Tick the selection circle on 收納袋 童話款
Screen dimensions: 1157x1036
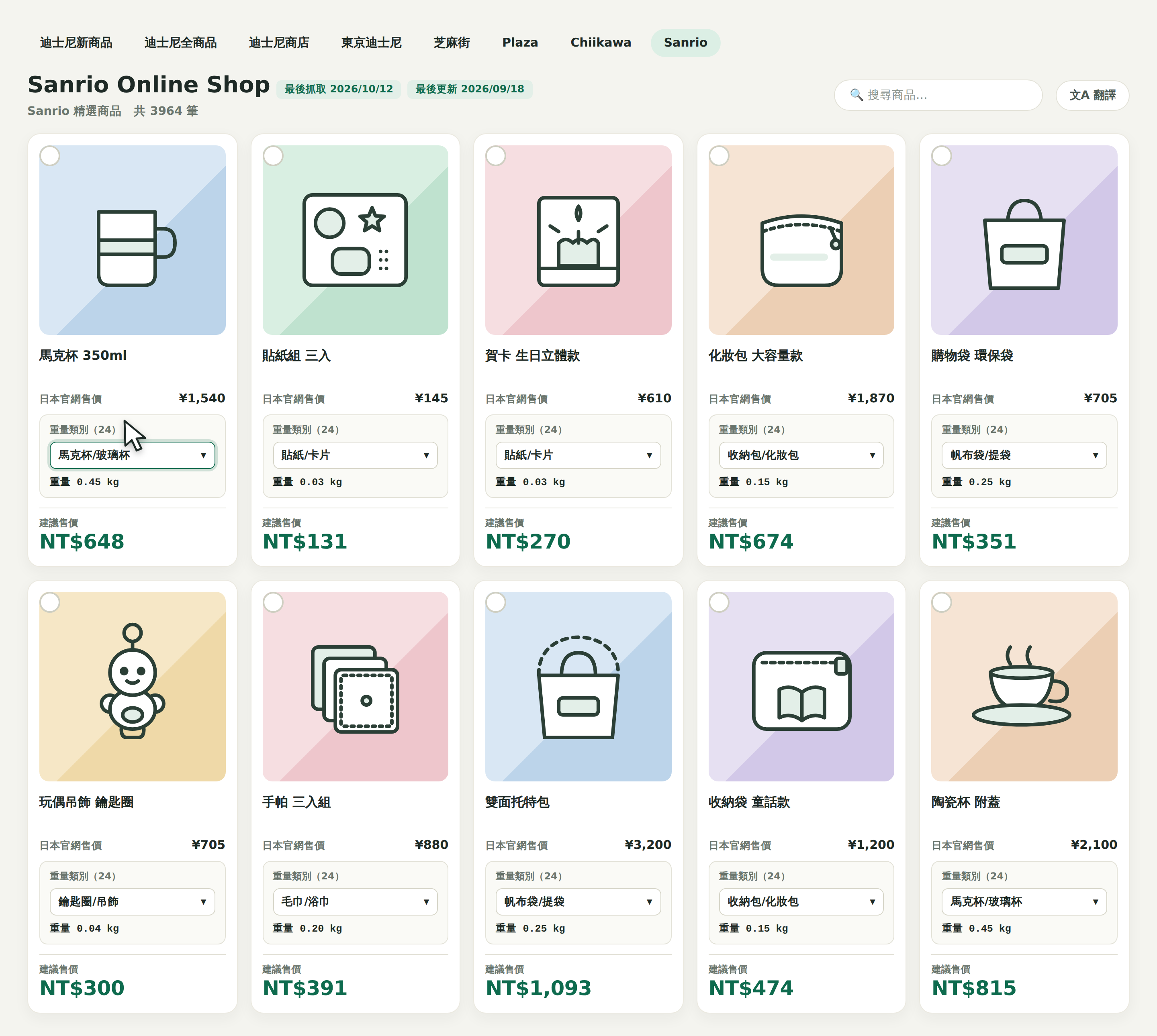pyautogui.click(x=719, y=602)
